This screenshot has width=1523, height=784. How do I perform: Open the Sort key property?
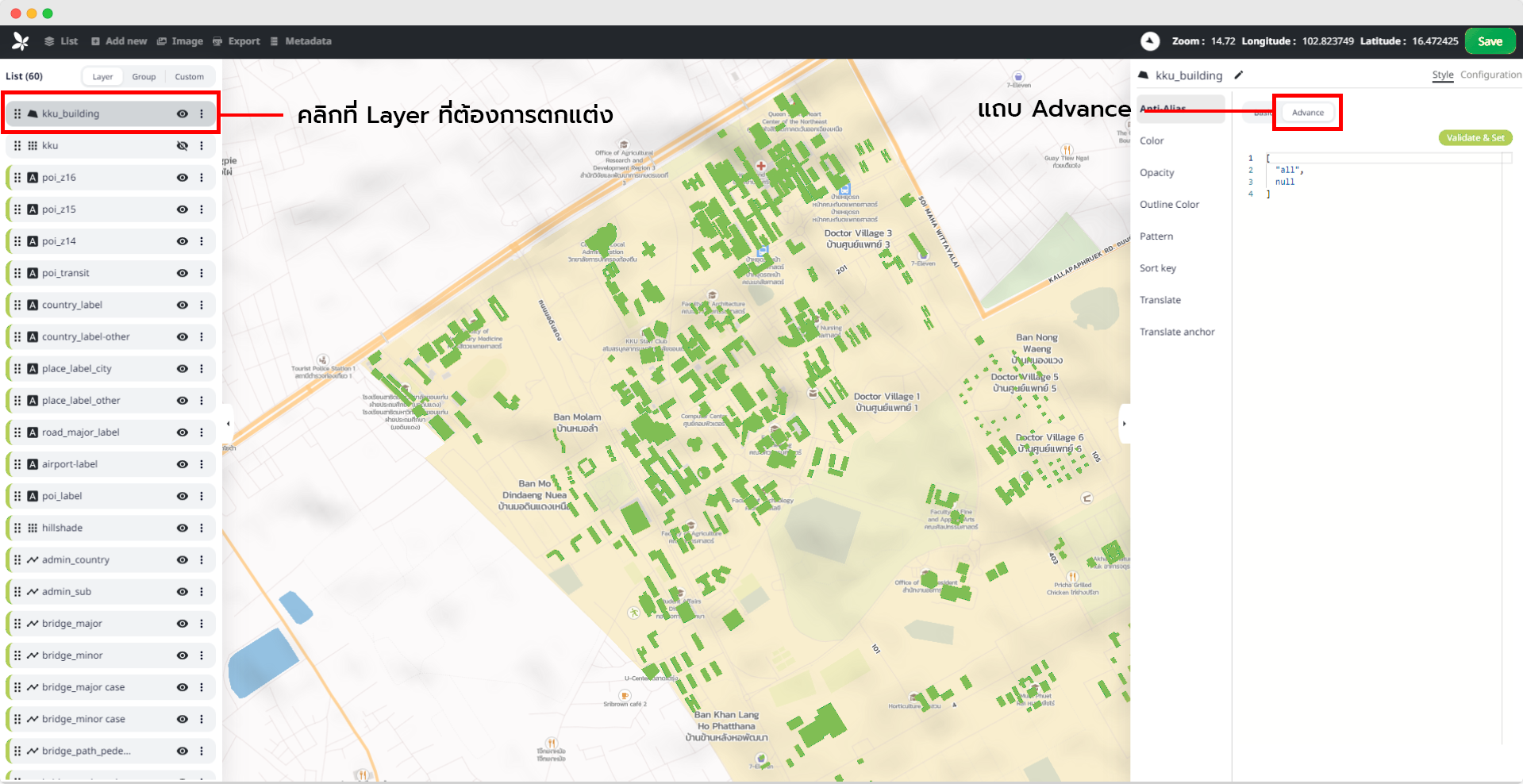pyautogui.click(x=1158, y=268)
